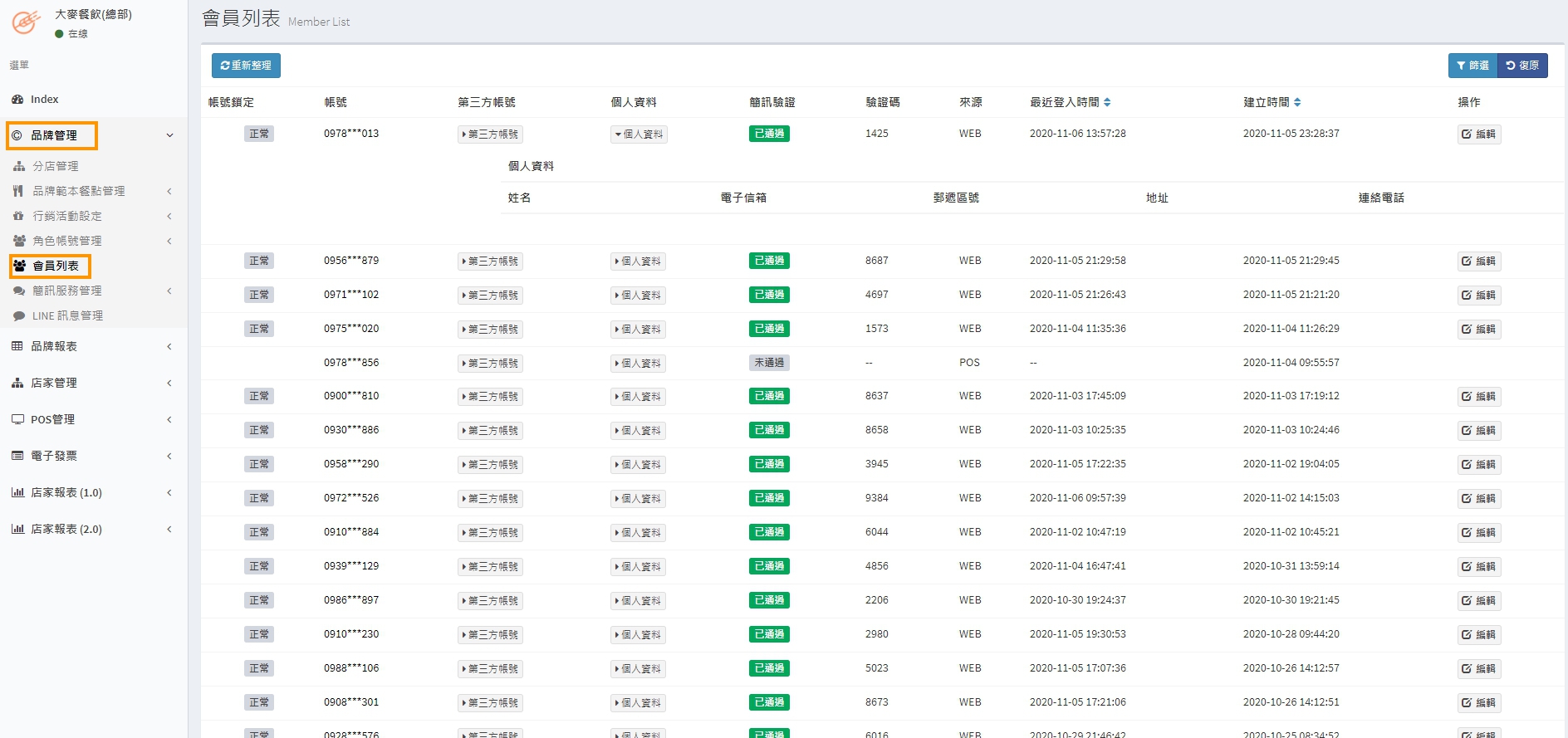Image resolution: width=1568 pixels, height=738 pixels.
Task: Expand 第三方帳號 for member 0978***856
Action: [490, 364]
